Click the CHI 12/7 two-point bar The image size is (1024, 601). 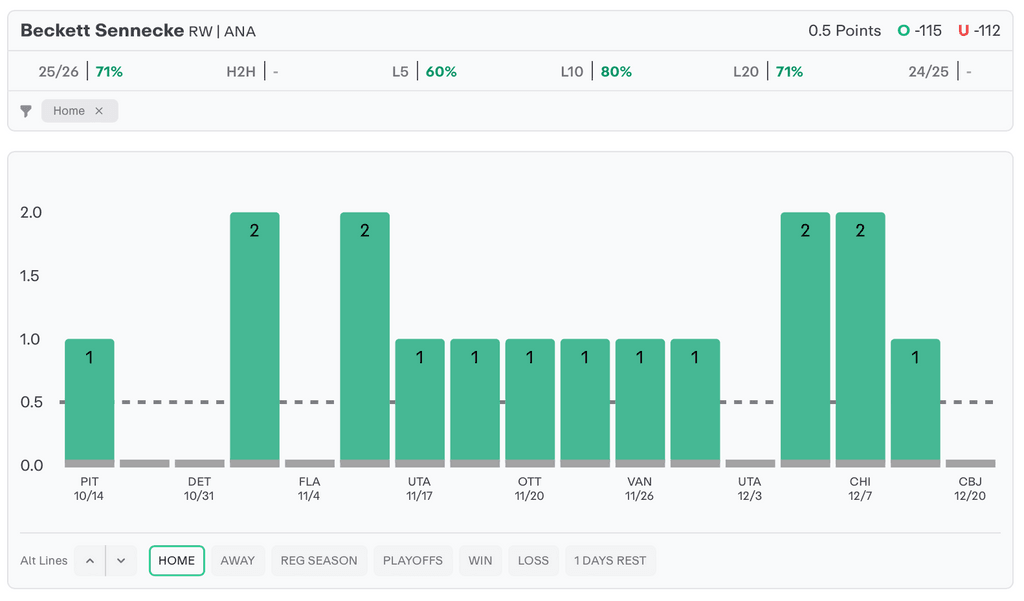click(x=860, y=338)
